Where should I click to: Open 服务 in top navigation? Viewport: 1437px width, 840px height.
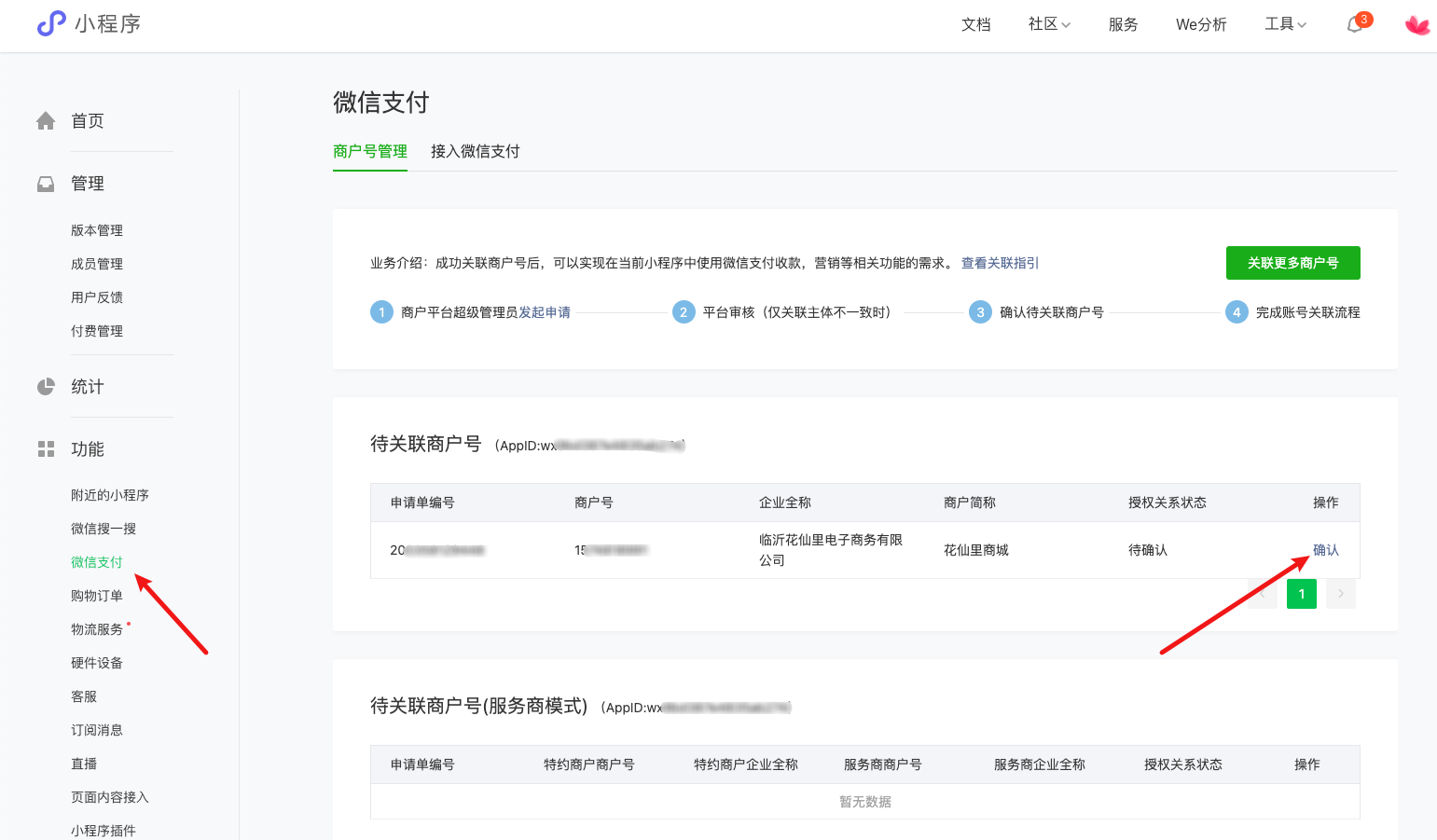pos(1124,24)
